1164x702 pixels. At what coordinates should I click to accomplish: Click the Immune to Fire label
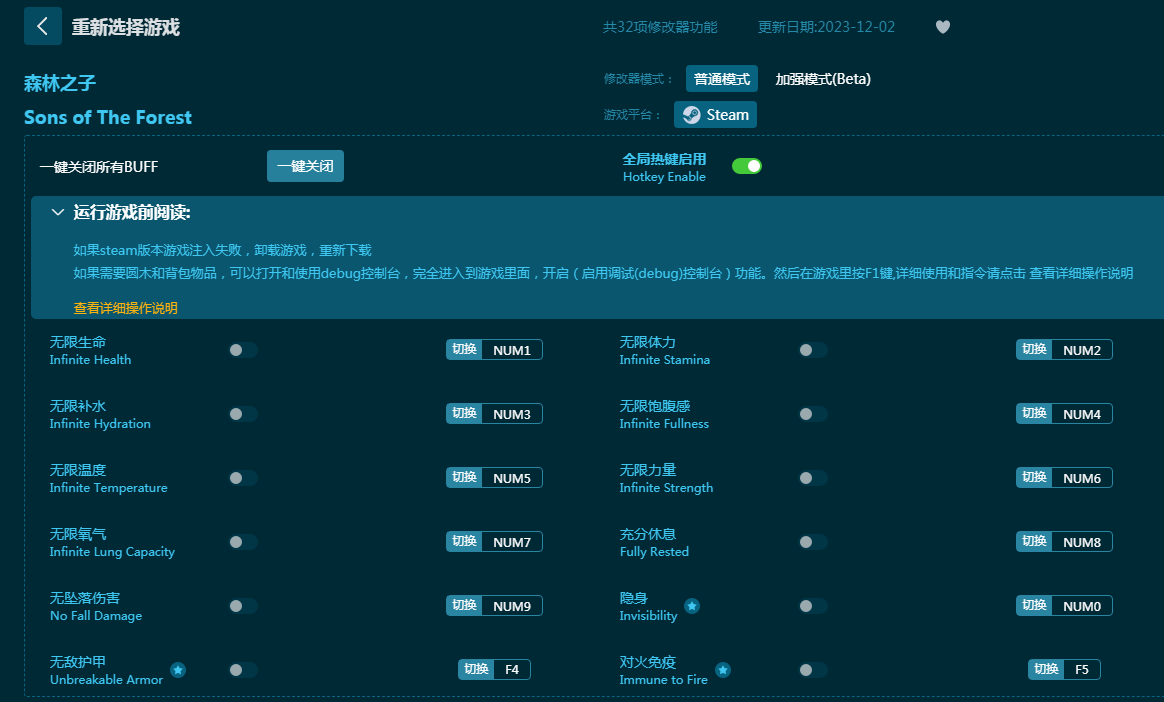tap(664, 680)
